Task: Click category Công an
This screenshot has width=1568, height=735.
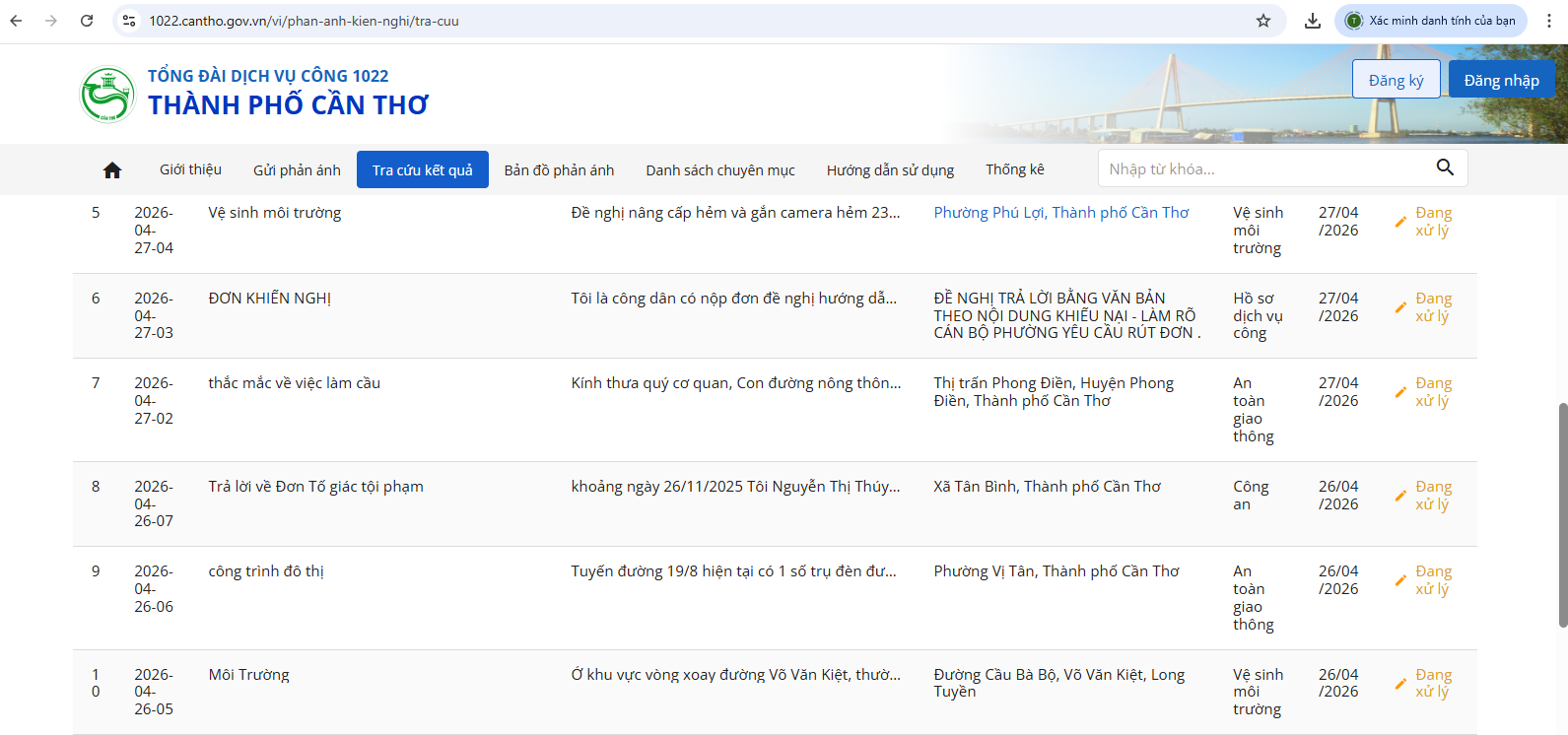Action: click(x=1251, y=496)
